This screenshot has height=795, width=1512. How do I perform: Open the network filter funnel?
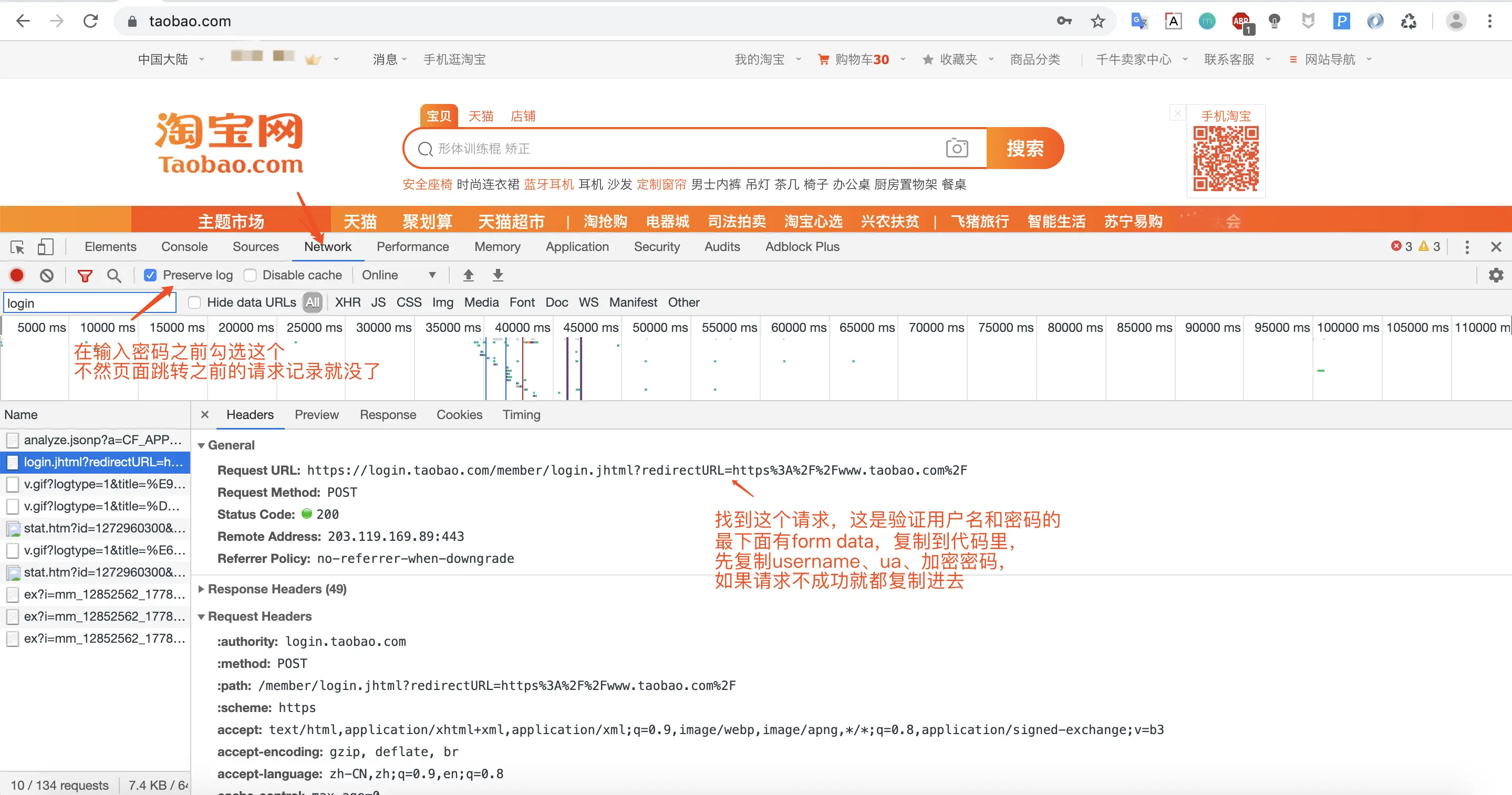tap(85, 275)
